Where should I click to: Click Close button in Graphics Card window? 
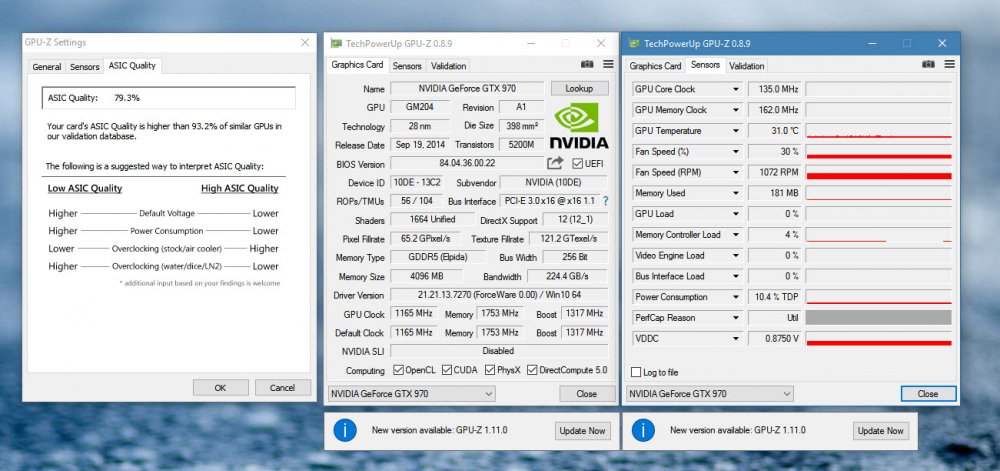click(x=587, y=394)
